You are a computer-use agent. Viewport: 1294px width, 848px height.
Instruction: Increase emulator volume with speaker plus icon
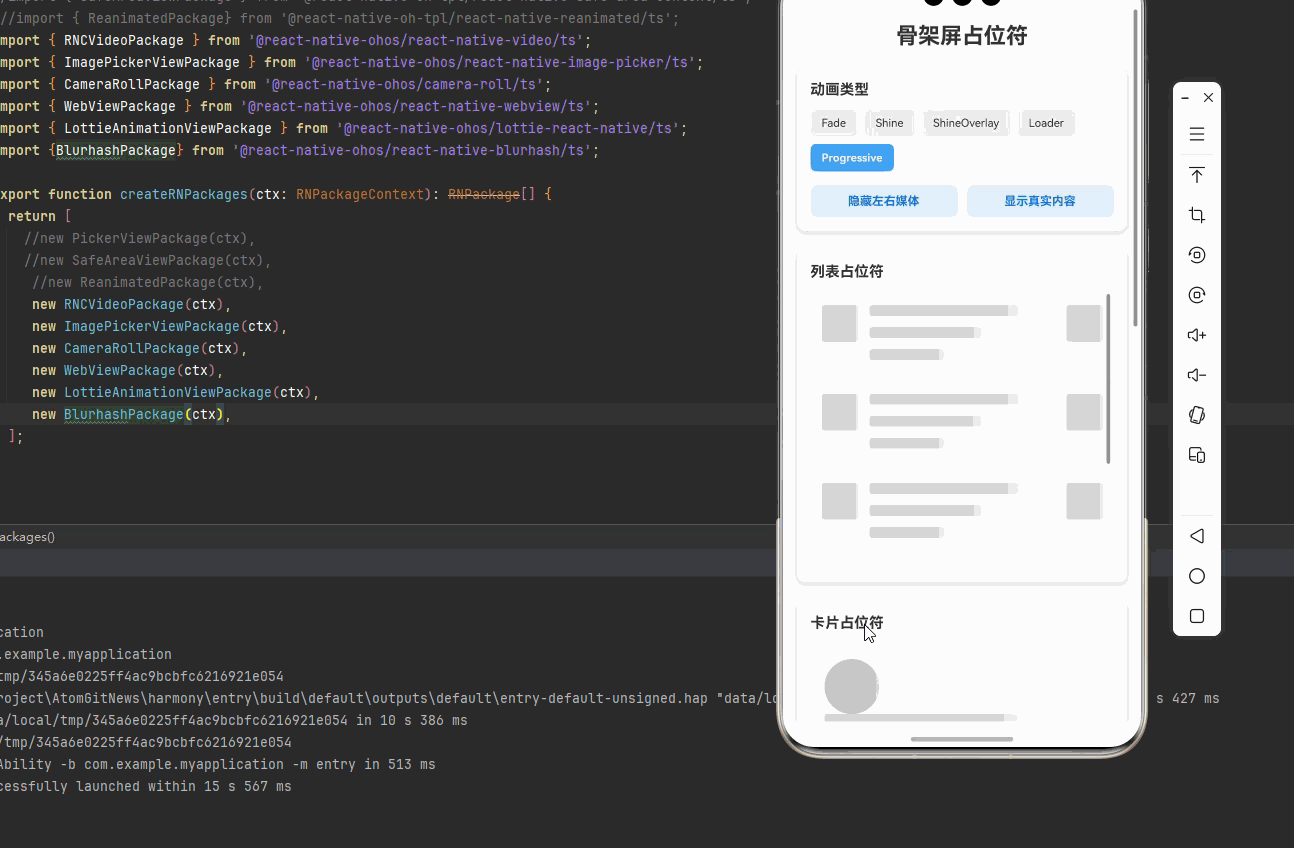tap(1197, 335)
